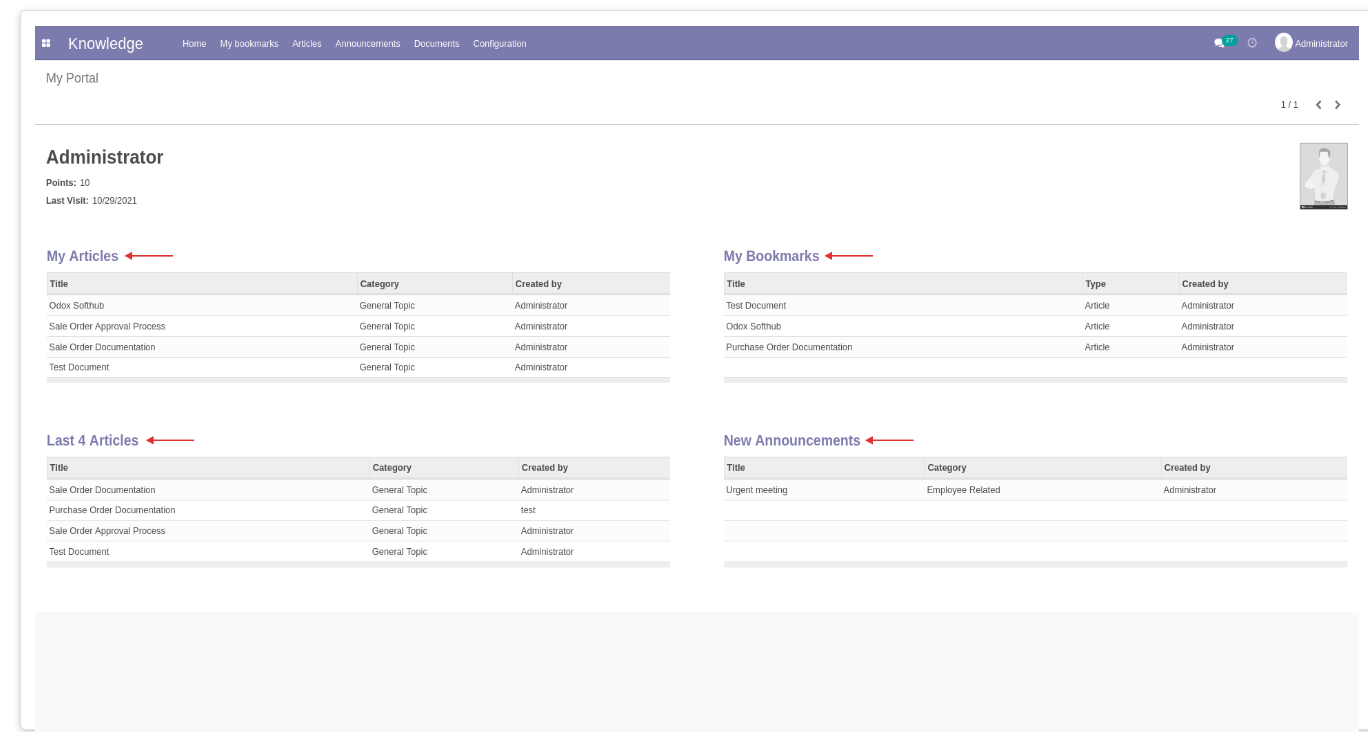This screenshot has height=732, width=1368.
Task: Go to previous record with pager arrow
Action: (1319, 105)
